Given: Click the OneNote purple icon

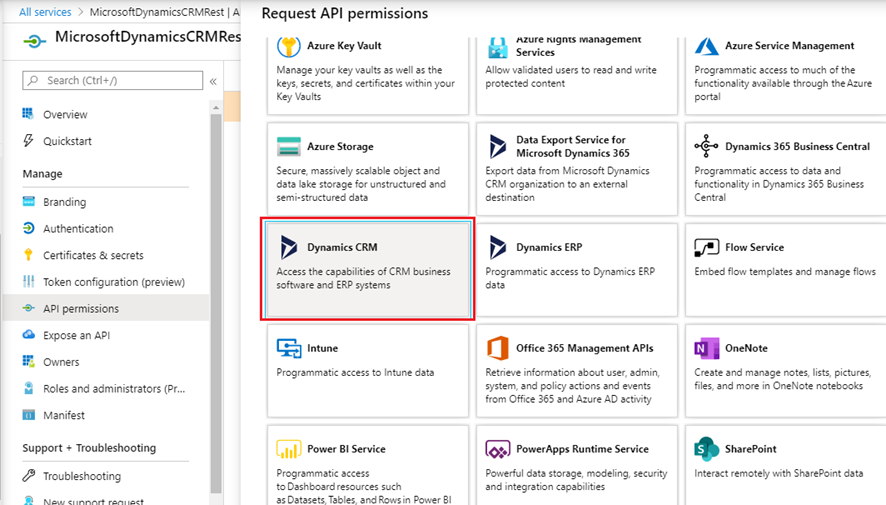Looking at the screenshot, I should (706, 348).
